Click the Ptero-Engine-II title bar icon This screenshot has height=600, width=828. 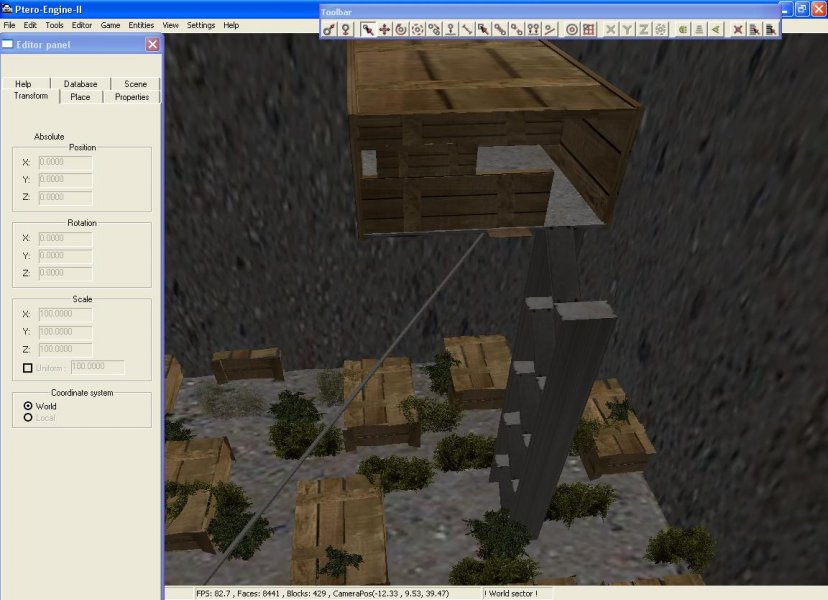tap(7, 9)
